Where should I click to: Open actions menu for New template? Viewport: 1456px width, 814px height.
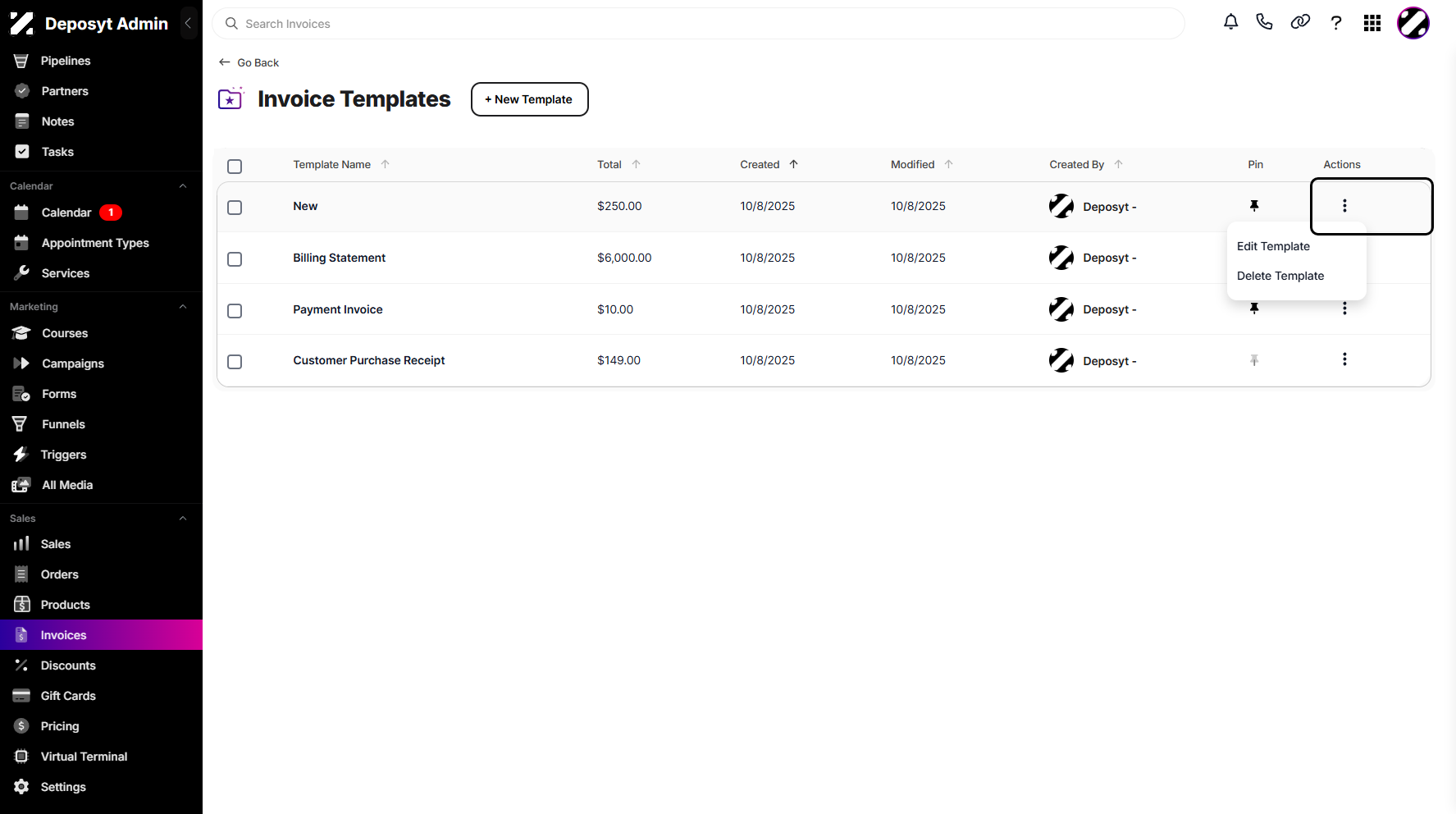(1344, 206)
